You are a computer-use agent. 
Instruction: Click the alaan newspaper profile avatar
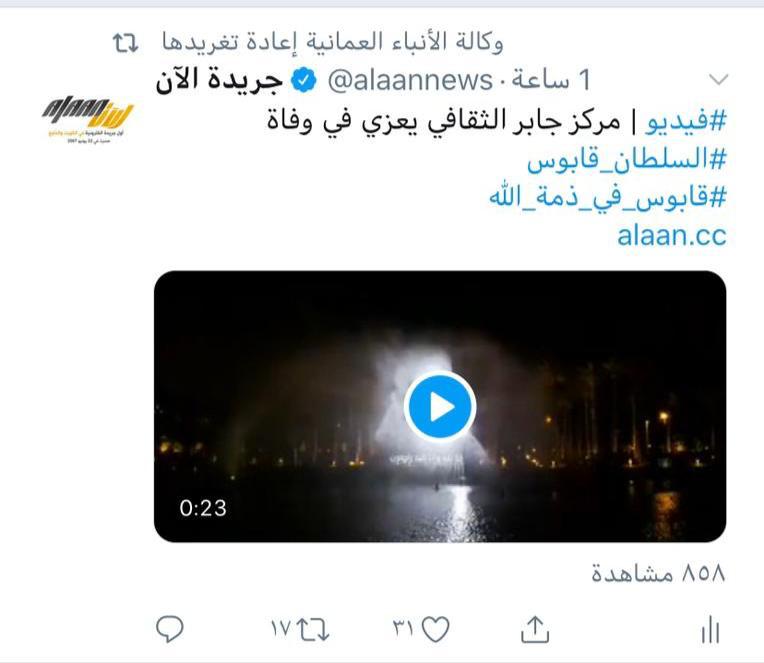[x=87, y=119]
